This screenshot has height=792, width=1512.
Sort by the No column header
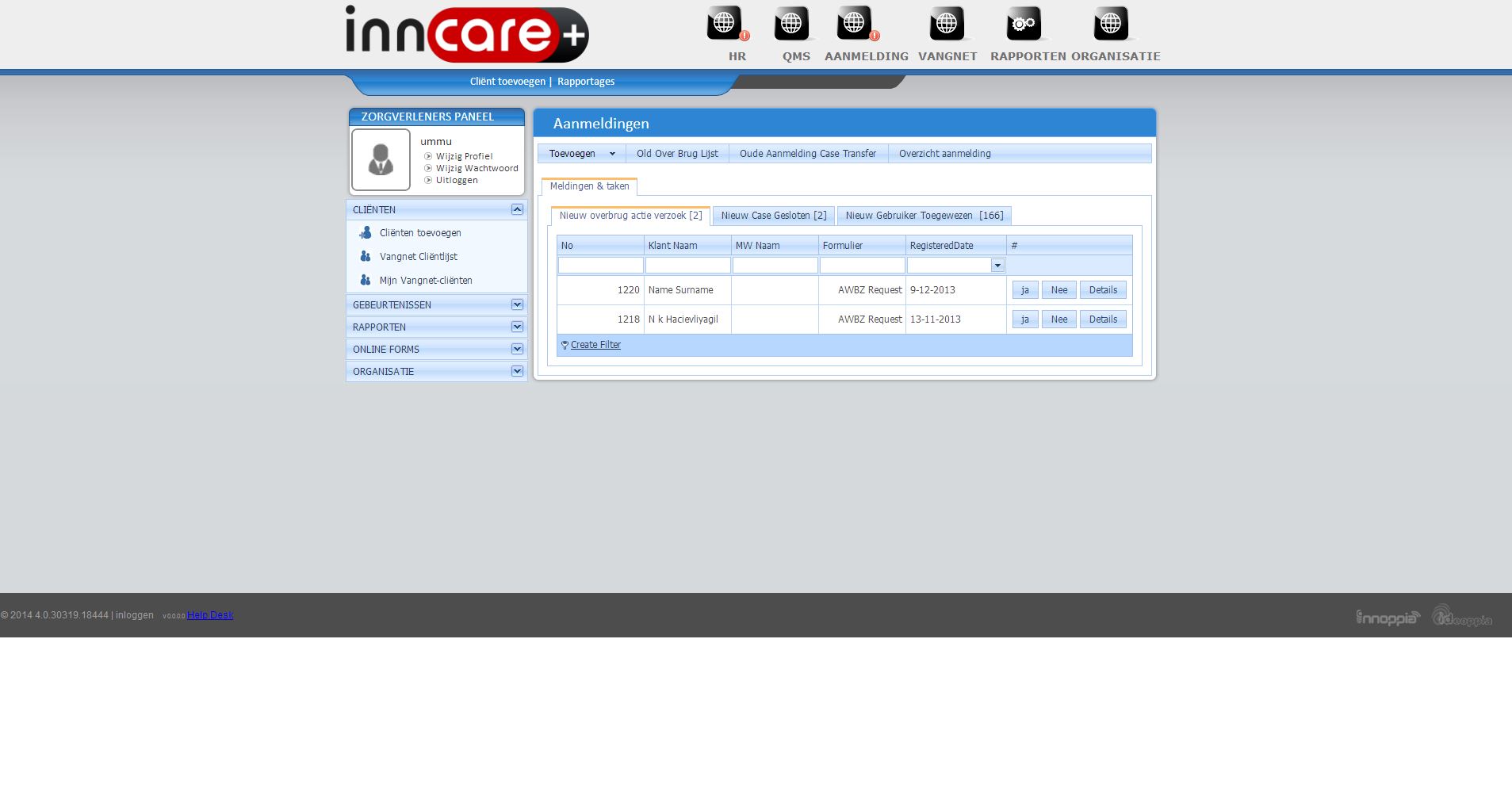point(600,246)
